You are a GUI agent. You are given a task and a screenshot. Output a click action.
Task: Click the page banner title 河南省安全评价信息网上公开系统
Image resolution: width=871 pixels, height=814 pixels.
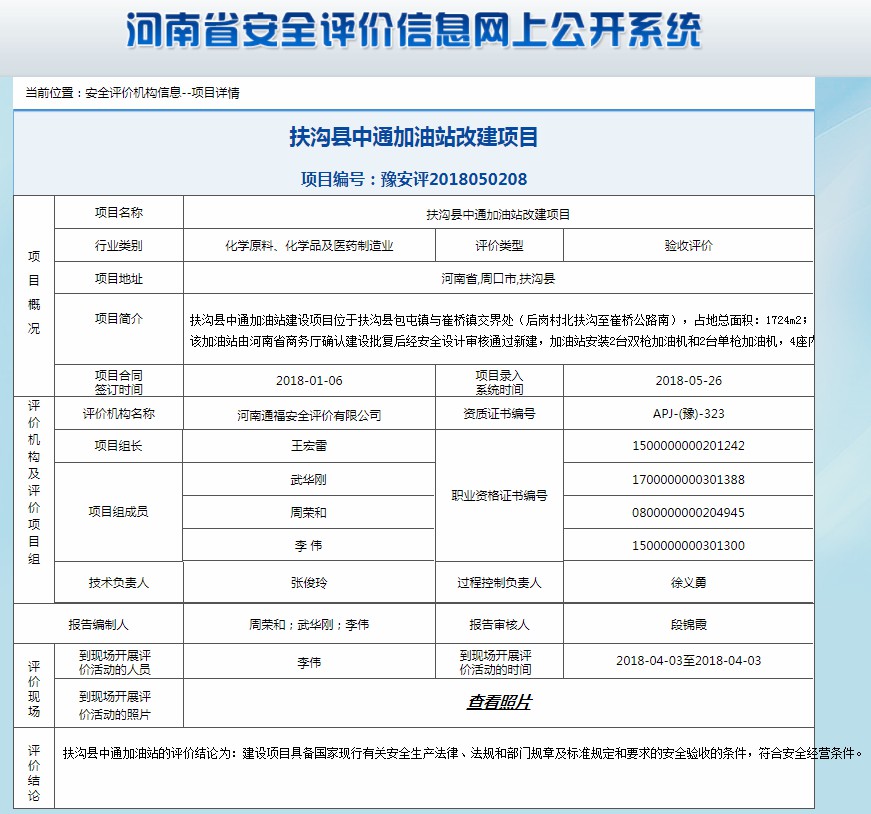pos(414,30)
